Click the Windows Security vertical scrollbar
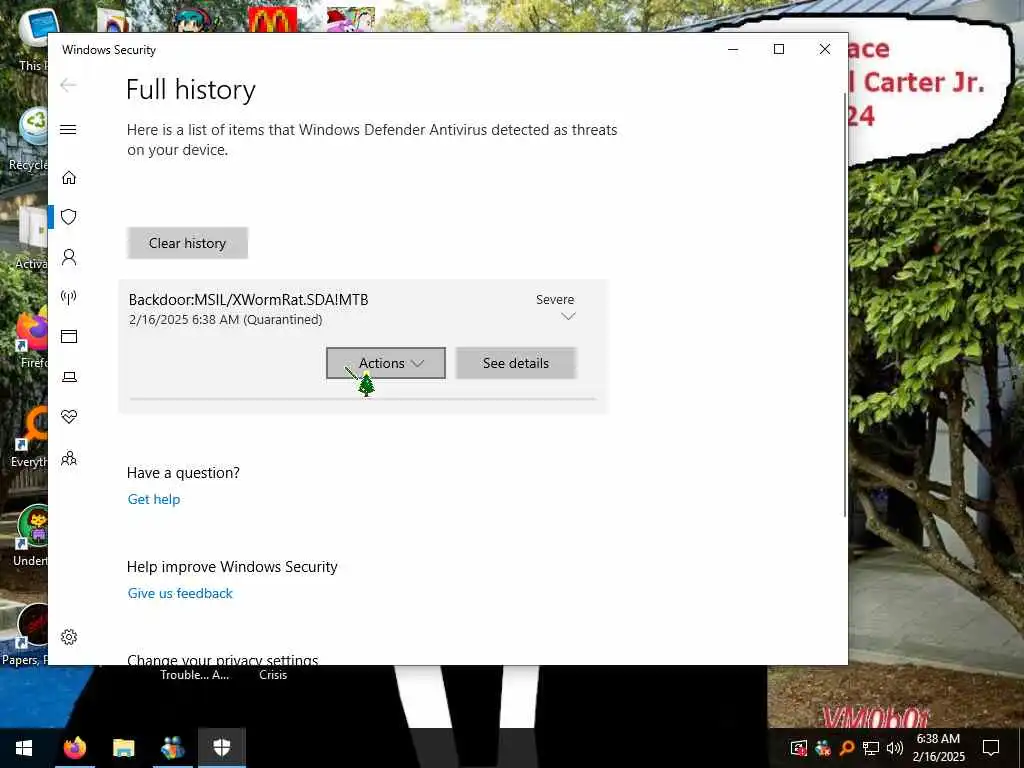1024x768 pixels. pos(846,304)
